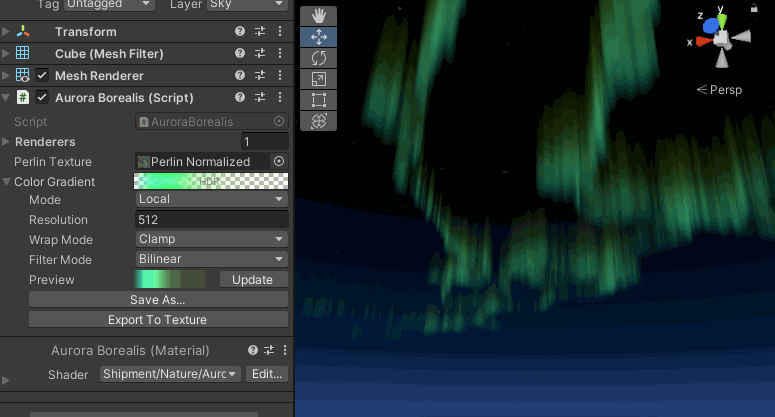775x417 pixels.
Task: Expand the Aurora Borealis material foldout
Action: pyautogui.click(x=6, y=380)
